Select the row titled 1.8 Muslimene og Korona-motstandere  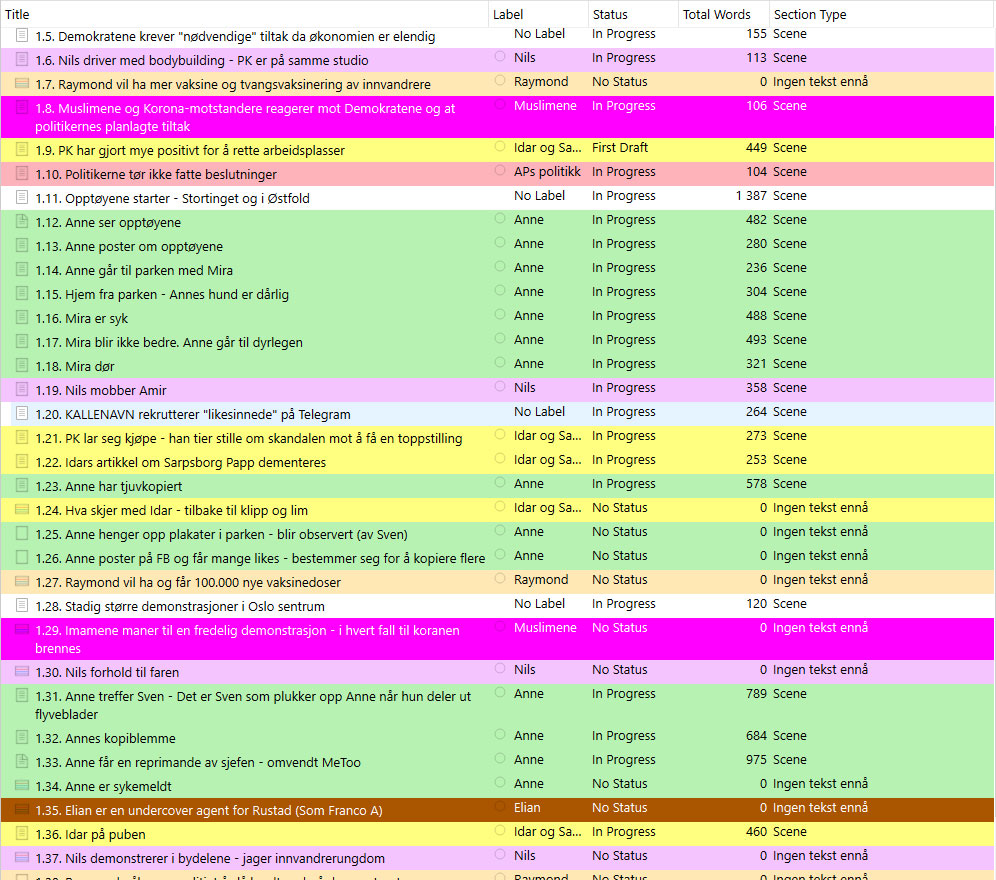[498, 117]
